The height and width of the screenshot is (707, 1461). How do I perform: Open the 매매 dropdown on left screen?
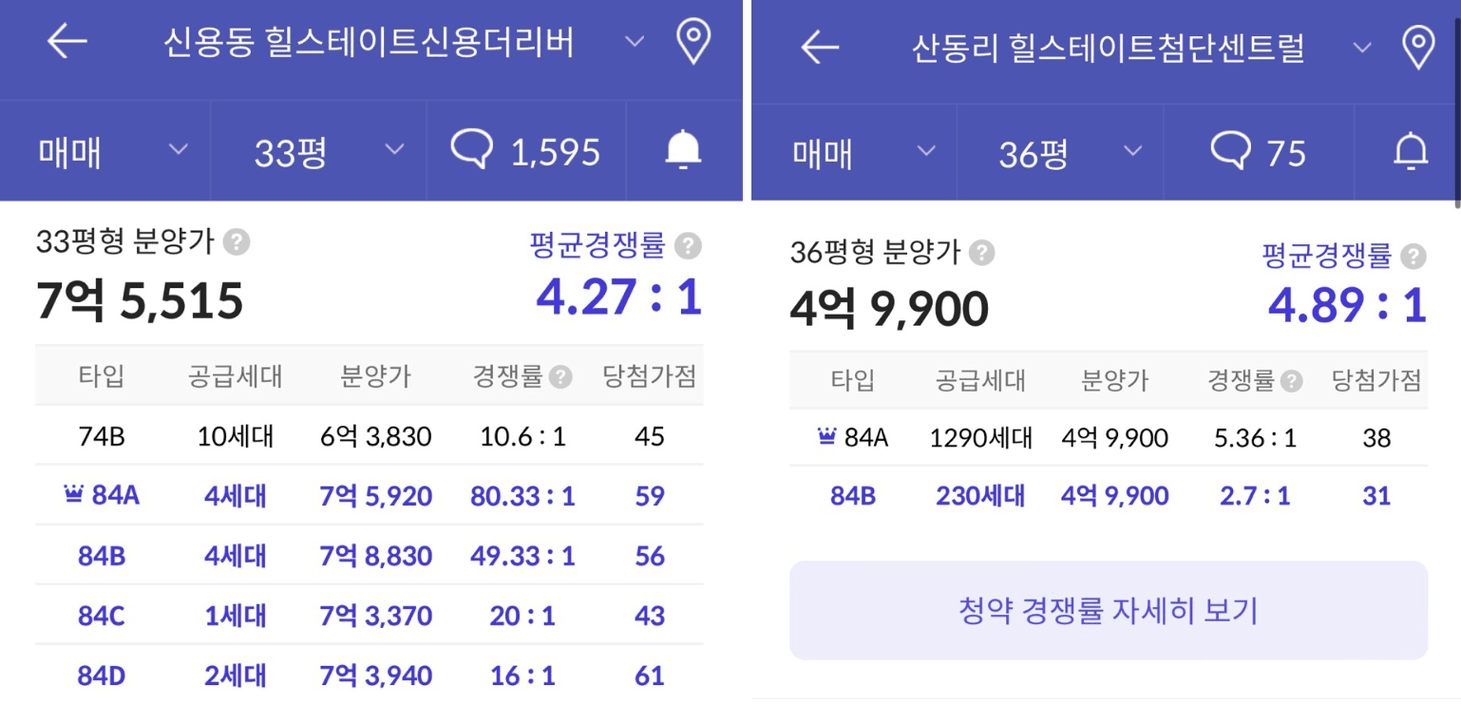pyautogui.click(x=112, y=152)
